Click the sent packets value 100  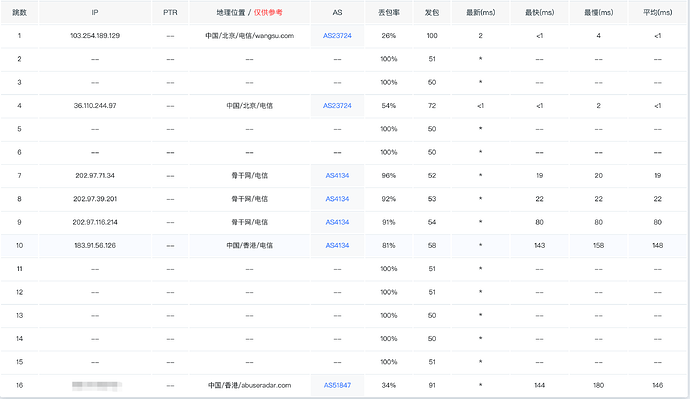[x=432, y=36]
